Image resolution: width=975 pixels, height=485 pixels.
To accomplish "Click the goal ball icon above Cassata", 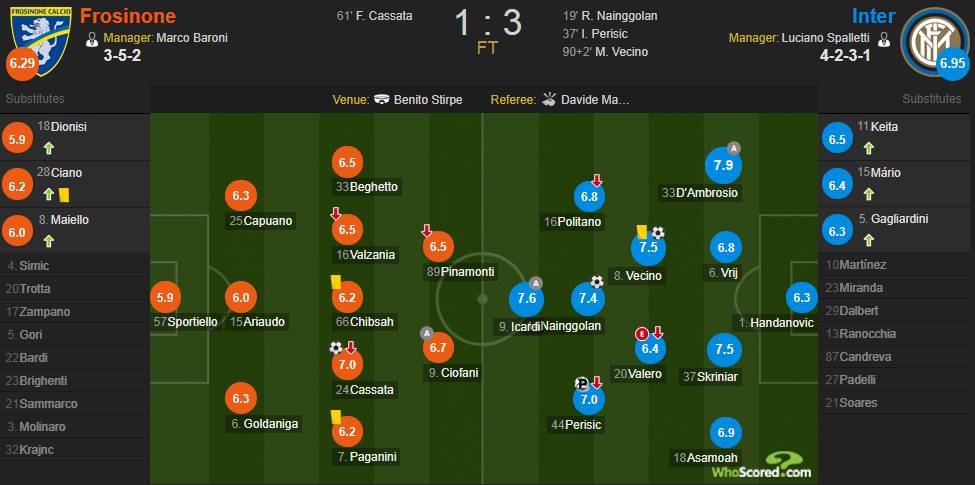I will pyautogui.click(x=336, y=348).
